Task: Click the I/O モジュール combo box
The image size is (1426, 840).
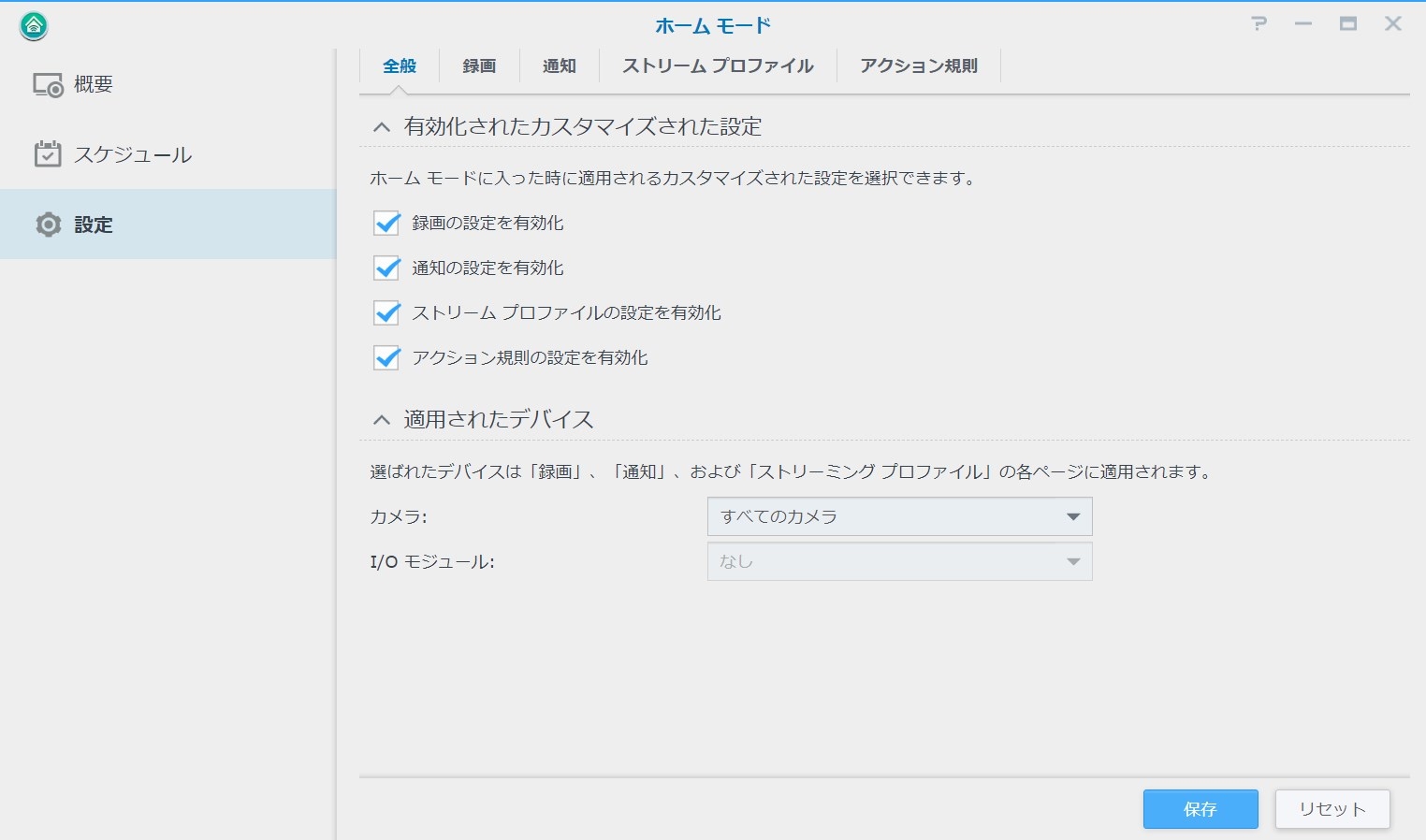Action: coord(899,561)
